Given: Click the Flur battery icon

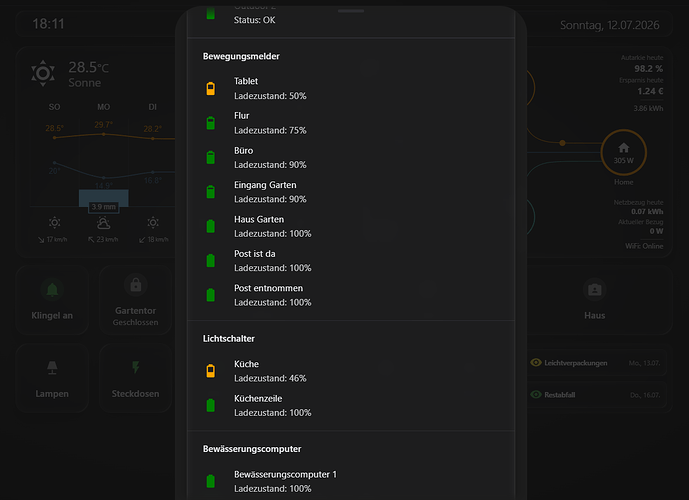Looking at the screenshot, I should pos(211,123).
